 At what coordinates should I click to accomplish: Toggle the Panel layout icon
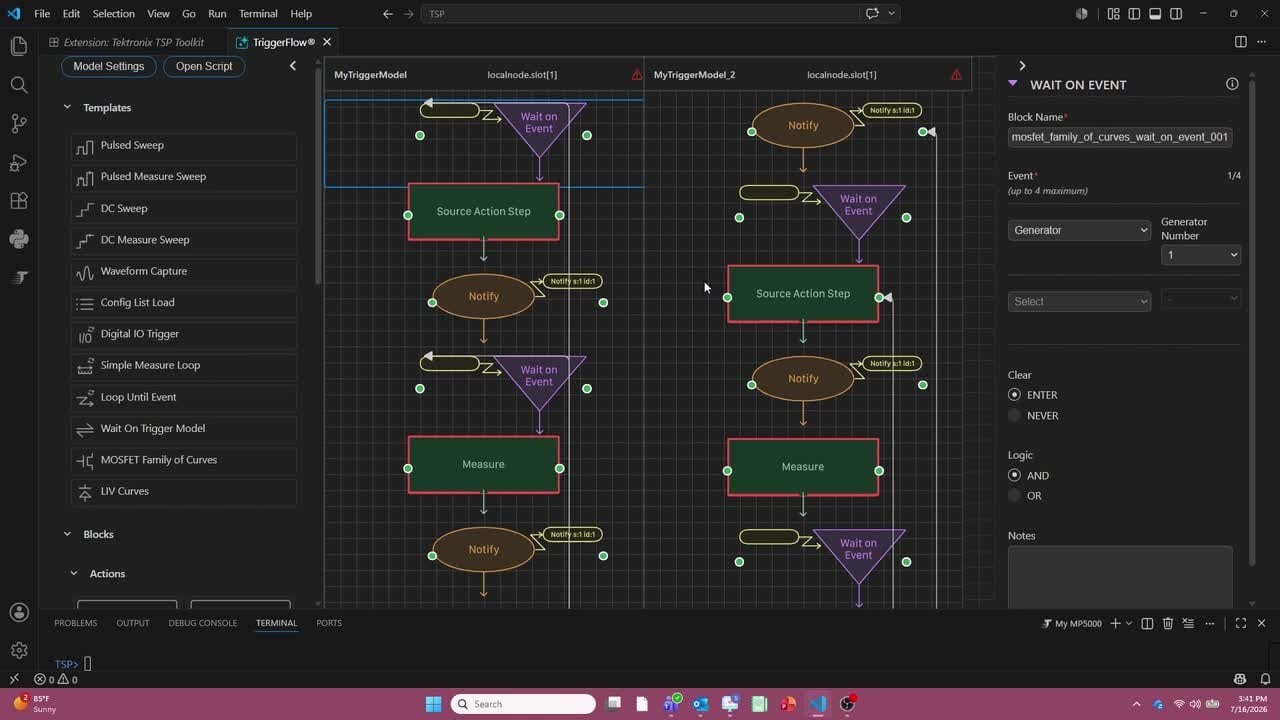(x=1155, y=14)
